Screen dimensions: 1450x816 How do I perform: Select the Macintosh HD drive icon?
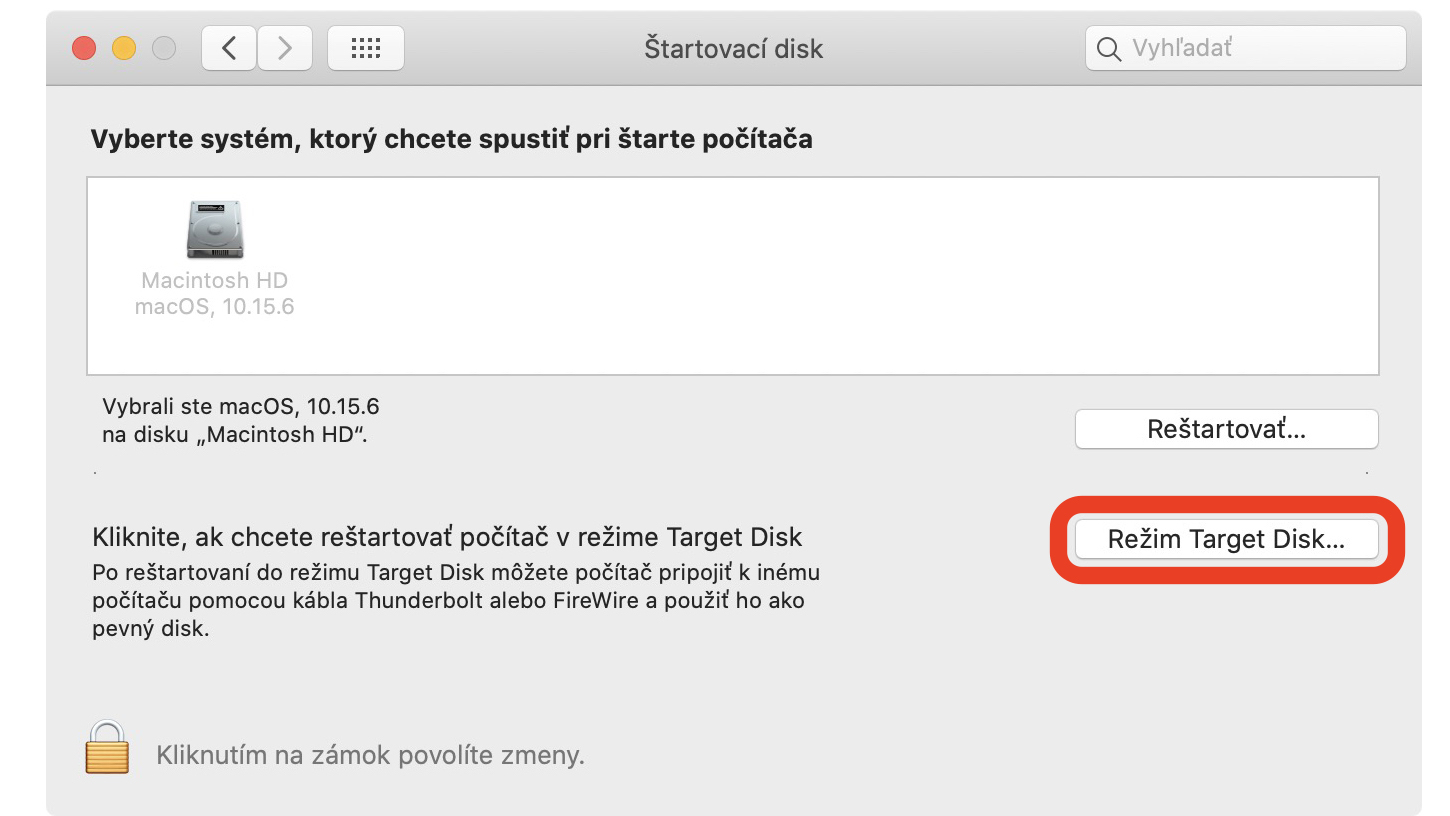[x=215, y=229]
